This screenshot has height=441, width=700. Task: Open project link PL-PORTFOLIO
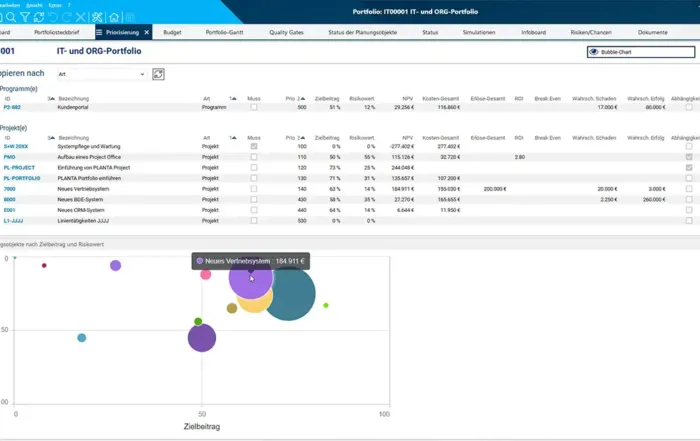point(22,178)
